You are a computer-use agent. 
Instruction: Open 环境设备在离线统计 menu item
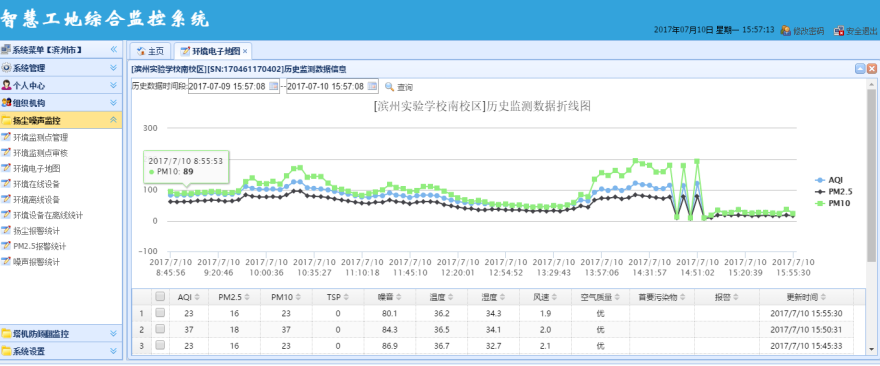48,215
